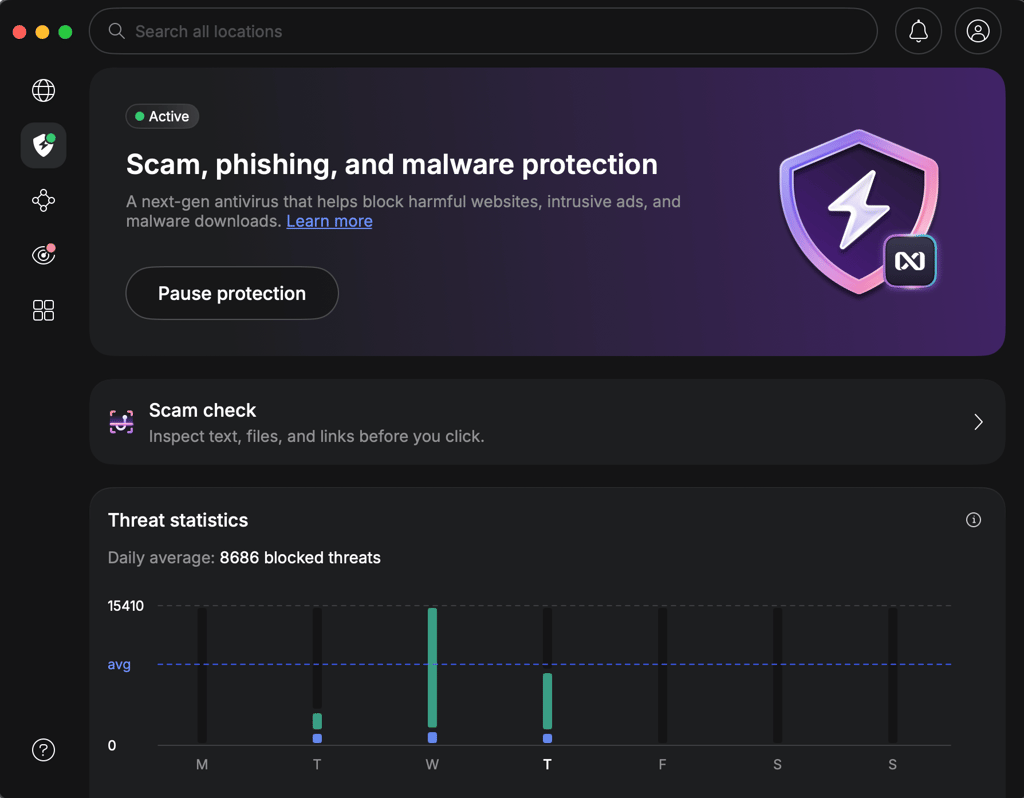Click the Scam check title text
Viewport: 1024px width, 798px height.
(202, 410)
